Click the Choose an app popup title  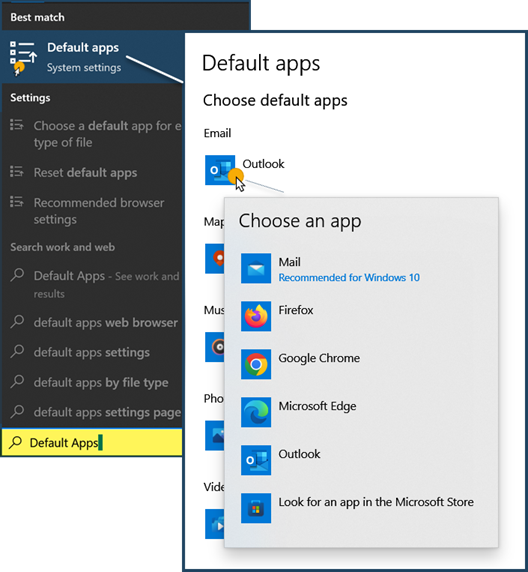(x=300, y=221)
